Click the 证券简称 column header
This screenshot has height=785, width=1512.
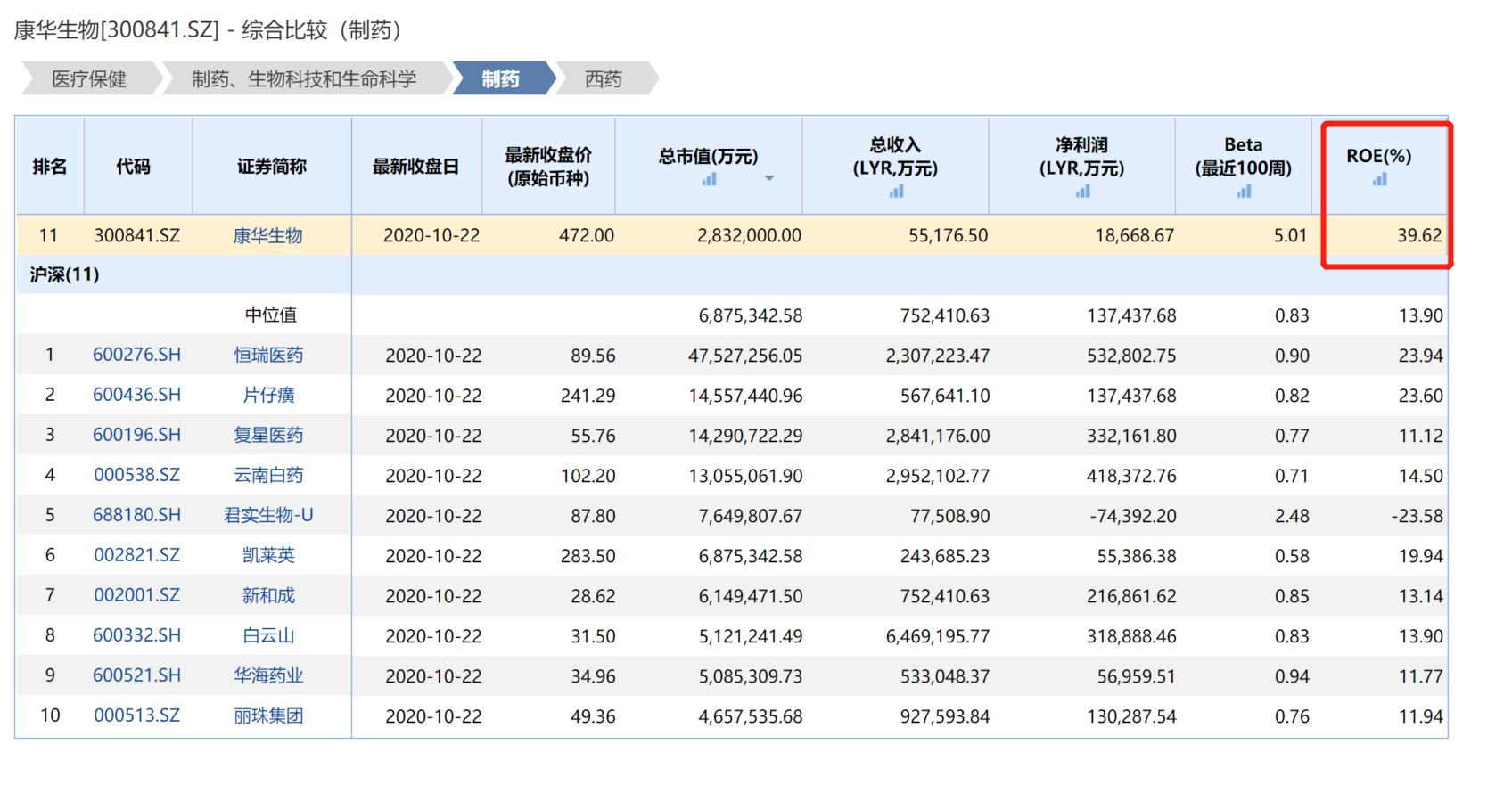coord(271,166)
